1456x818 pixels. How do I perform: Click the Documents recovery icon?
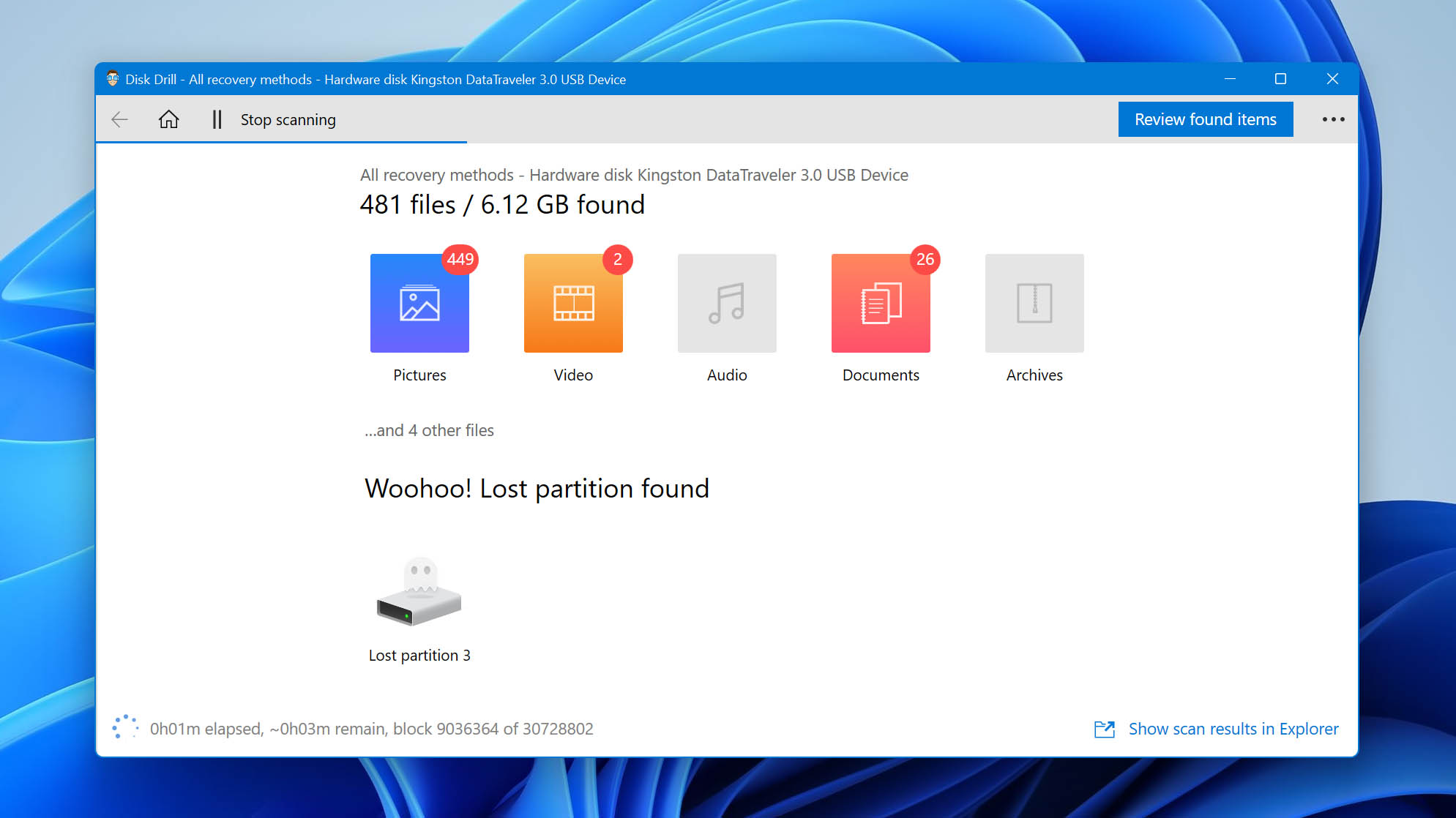click(880, 302)
